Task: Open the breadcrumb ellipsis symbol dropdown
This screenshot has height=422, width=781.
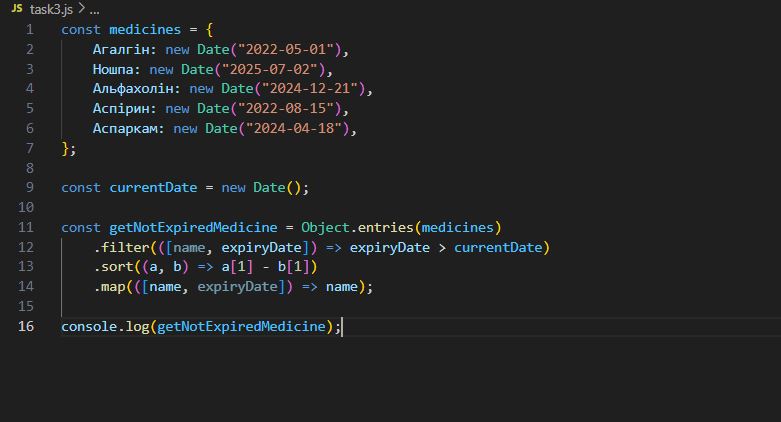Action: [x=95, y=10]
